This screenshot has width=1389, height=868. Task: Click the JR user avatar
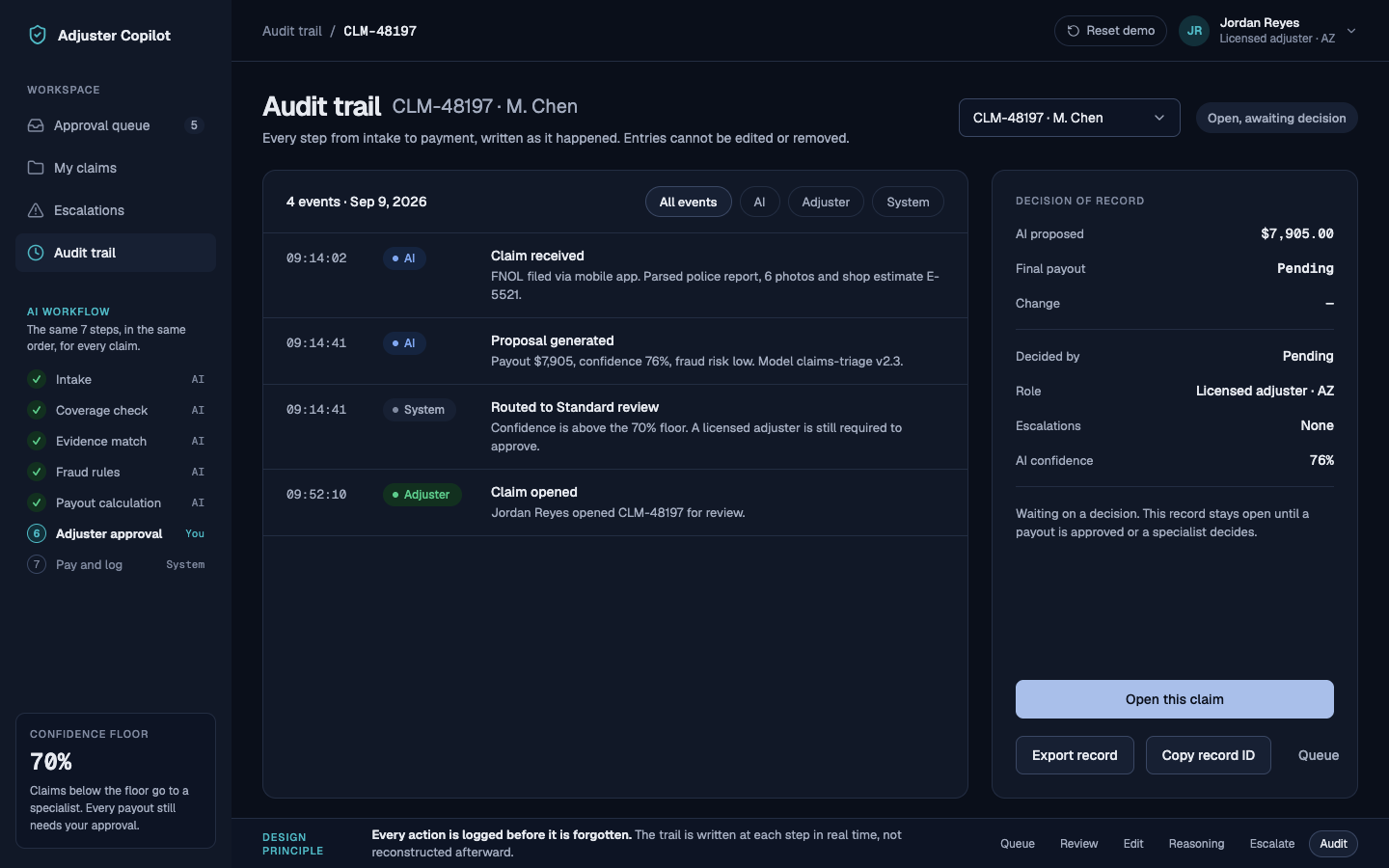pyautogui.click(x=1194, y=31)
